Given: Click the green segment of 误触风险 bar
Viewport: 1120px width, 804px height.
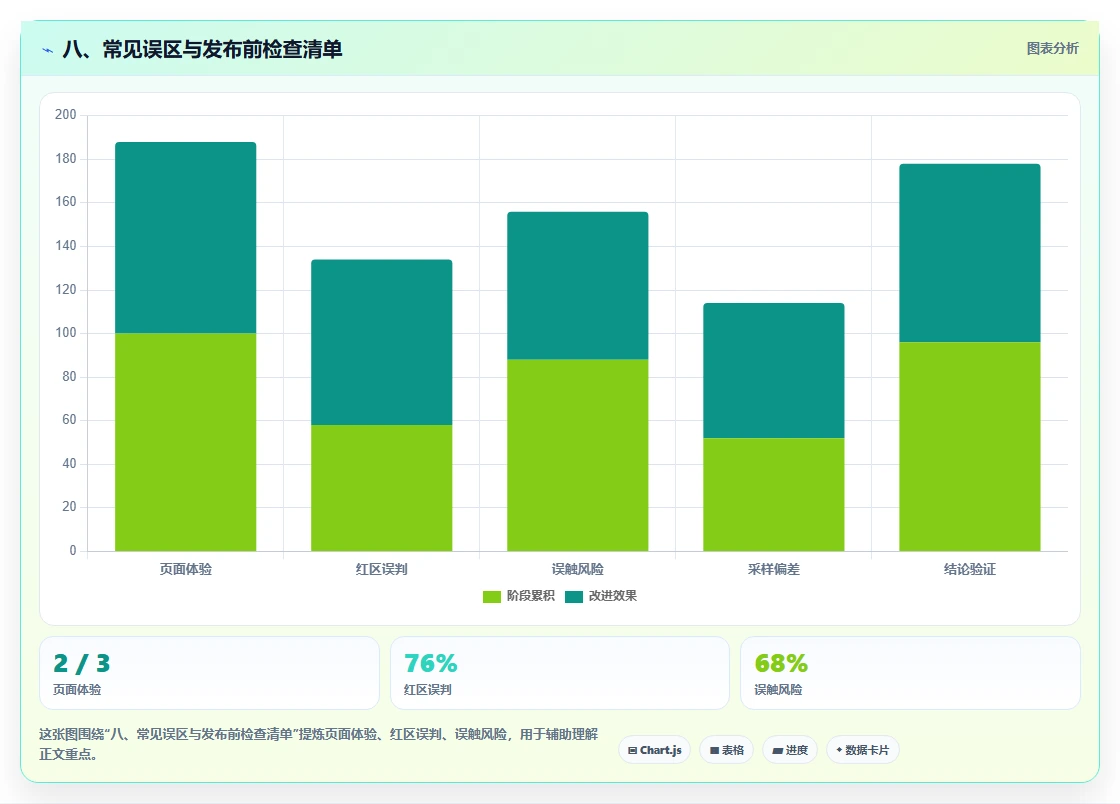Looking at the screenshot, I should point(578,456).
